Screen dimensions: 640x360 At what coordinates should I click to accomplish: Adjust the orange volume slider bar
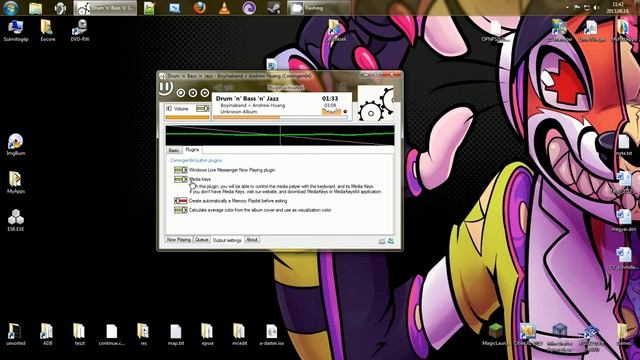[187, 118]
